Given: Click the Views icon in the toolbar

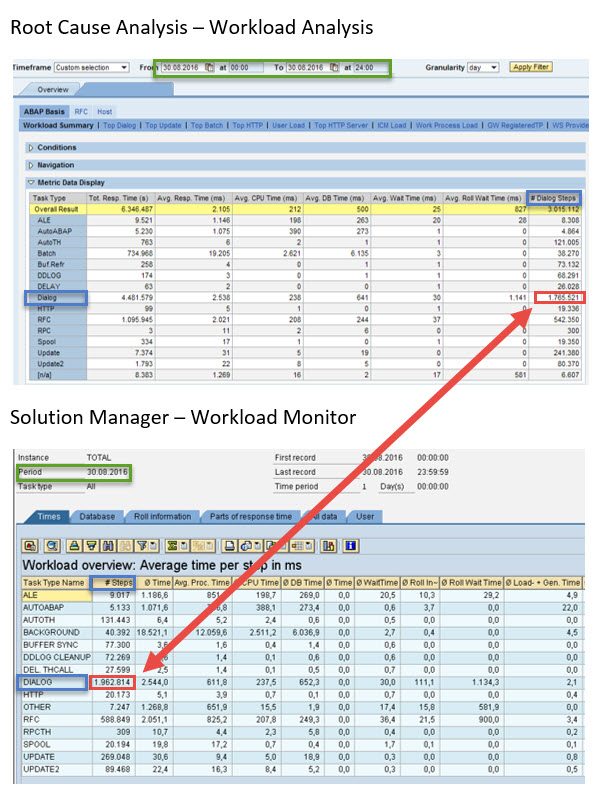Looking at the screenshot, I should 246,546.
